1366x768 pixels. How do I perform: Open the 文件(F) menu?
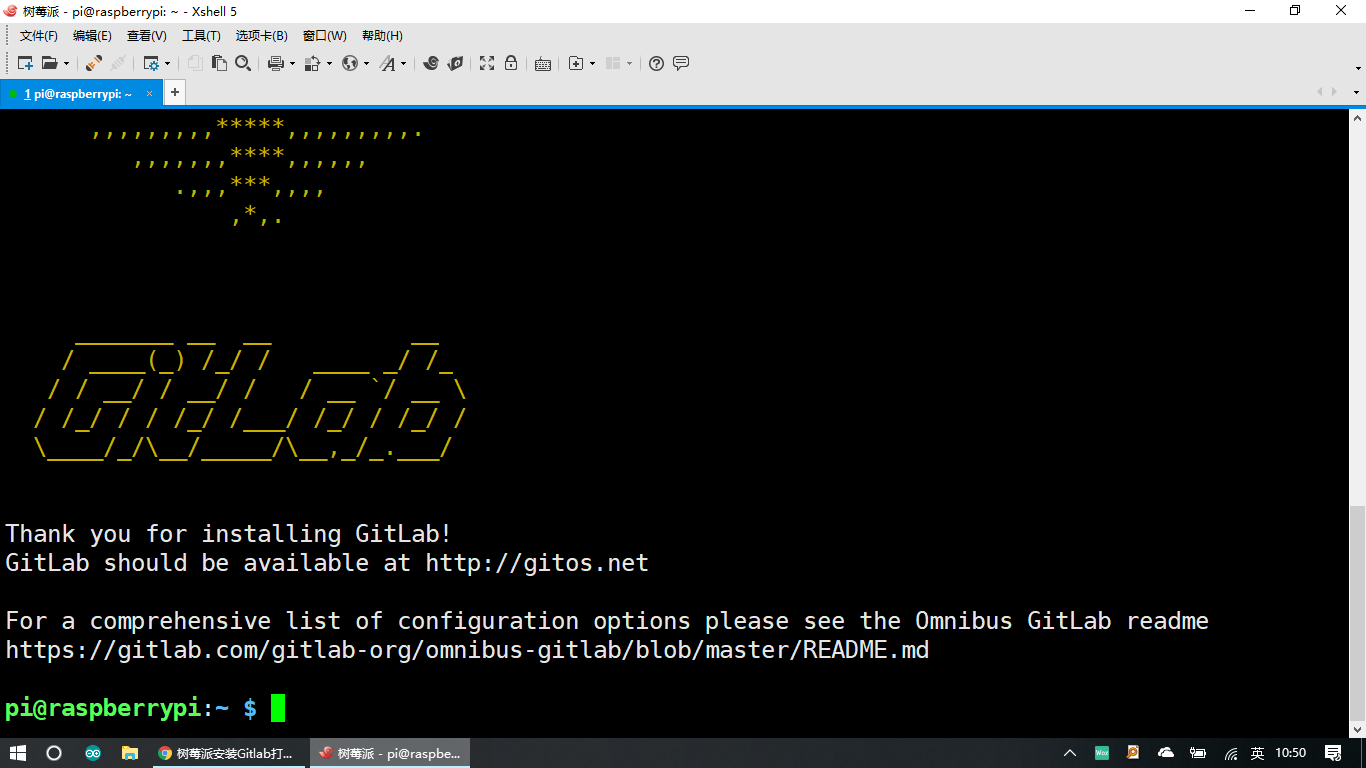[x=39, y=36]
